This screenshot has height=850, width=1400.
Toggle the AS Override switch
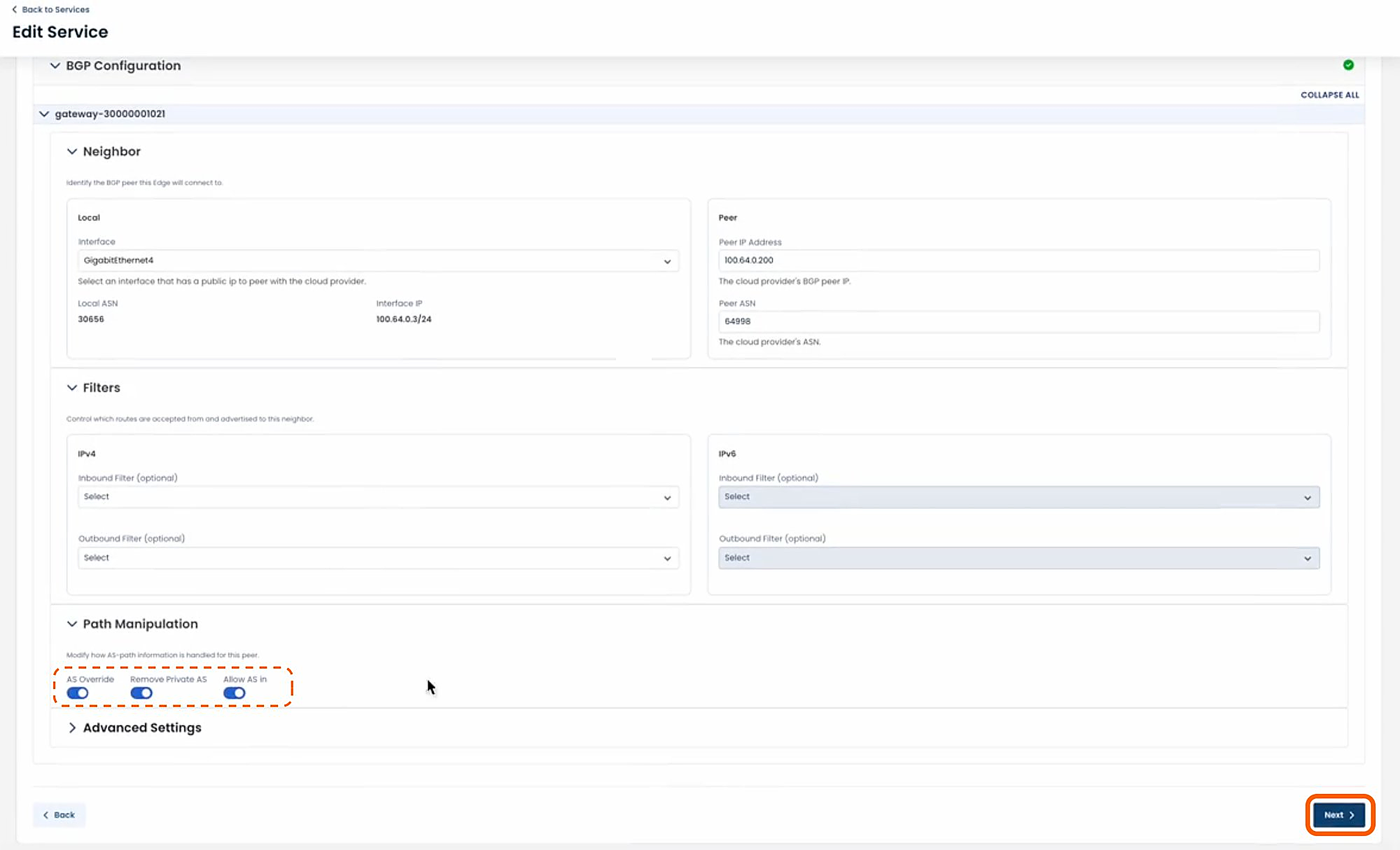77,693
